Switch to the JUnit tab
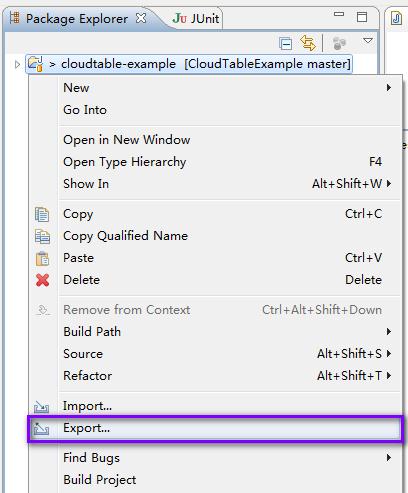 196,18
